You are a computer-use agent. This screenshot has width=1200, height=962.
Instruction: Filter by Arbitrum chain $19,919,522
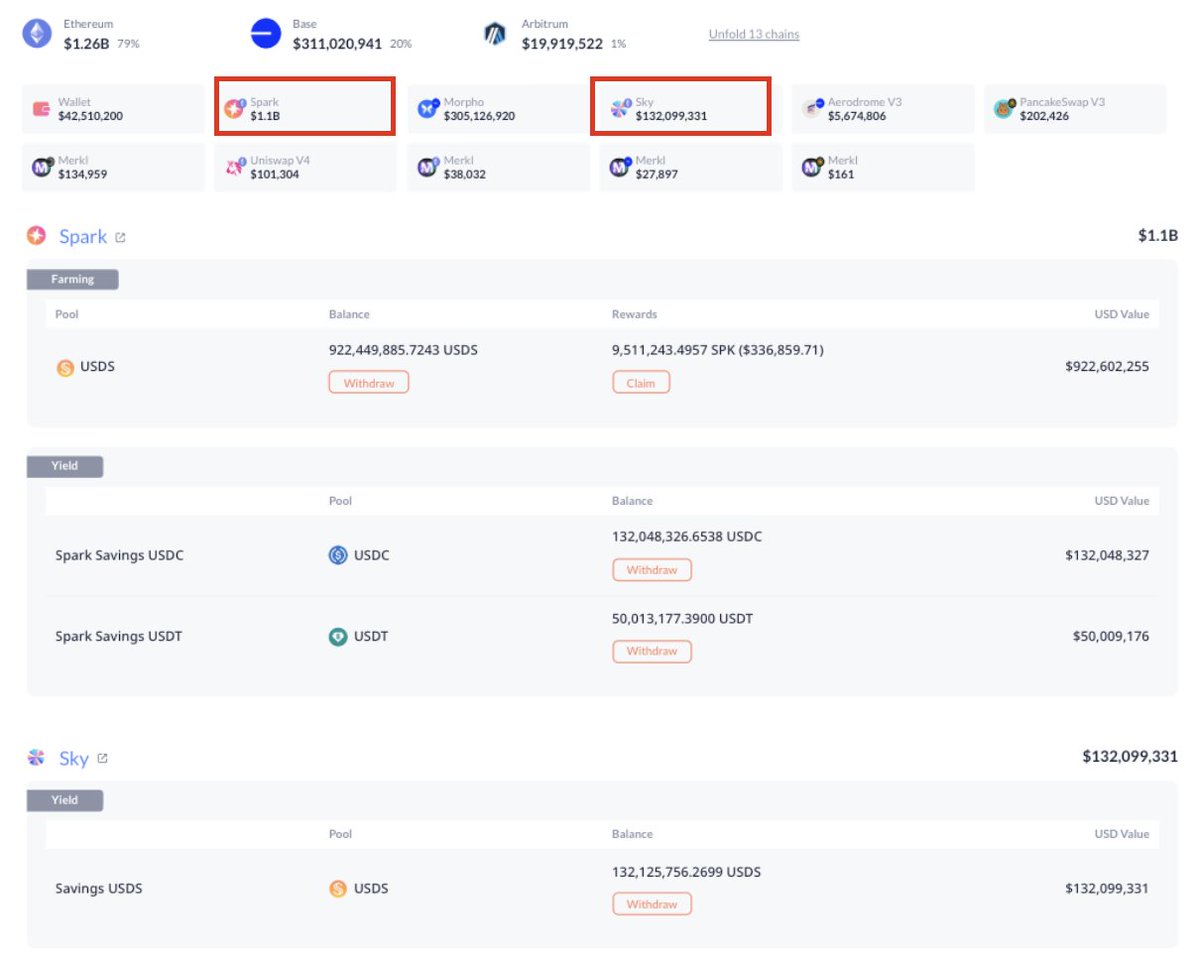click(554, 34)
